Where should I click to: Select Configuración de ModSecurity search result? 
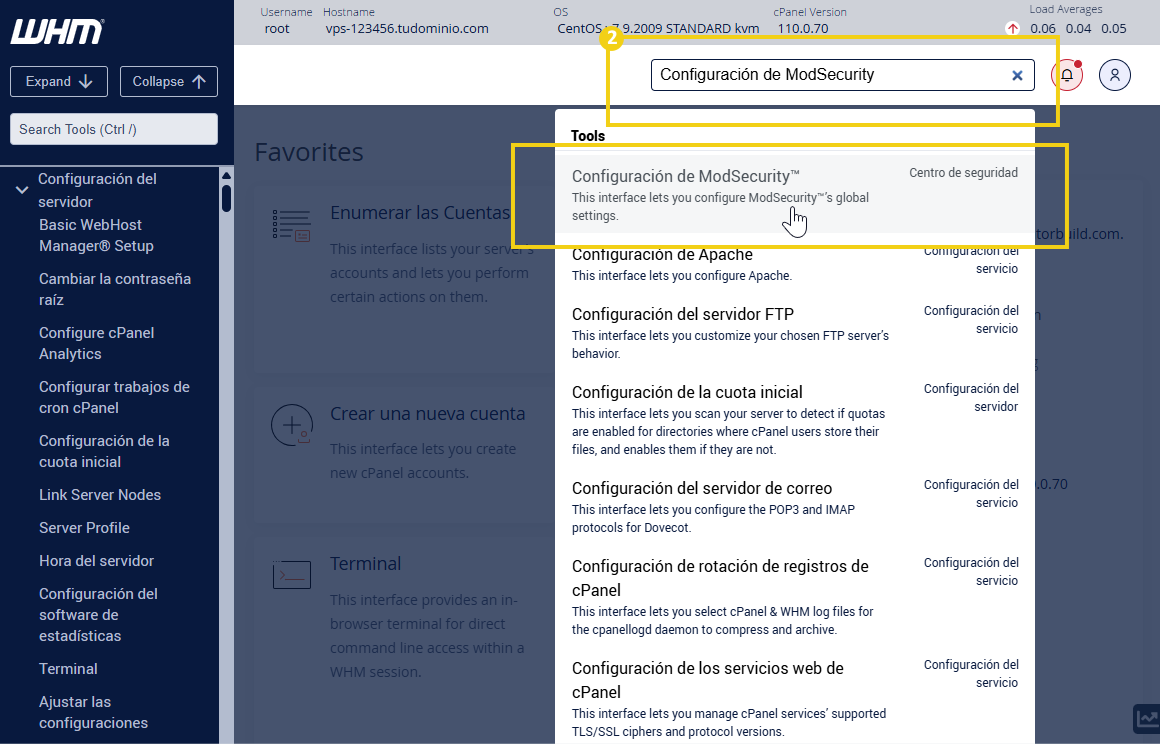click(795, 195)
